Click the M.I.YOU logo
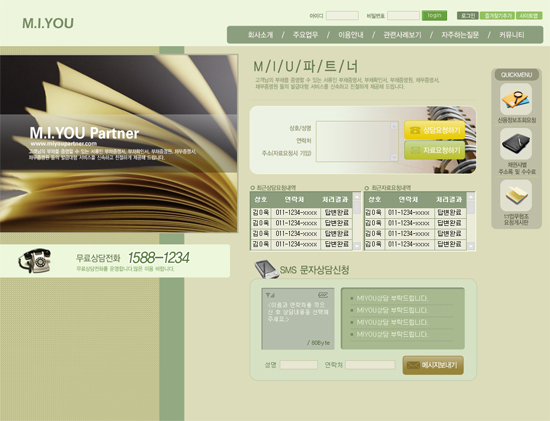This screenshot has width=550, height=421. 48,23
